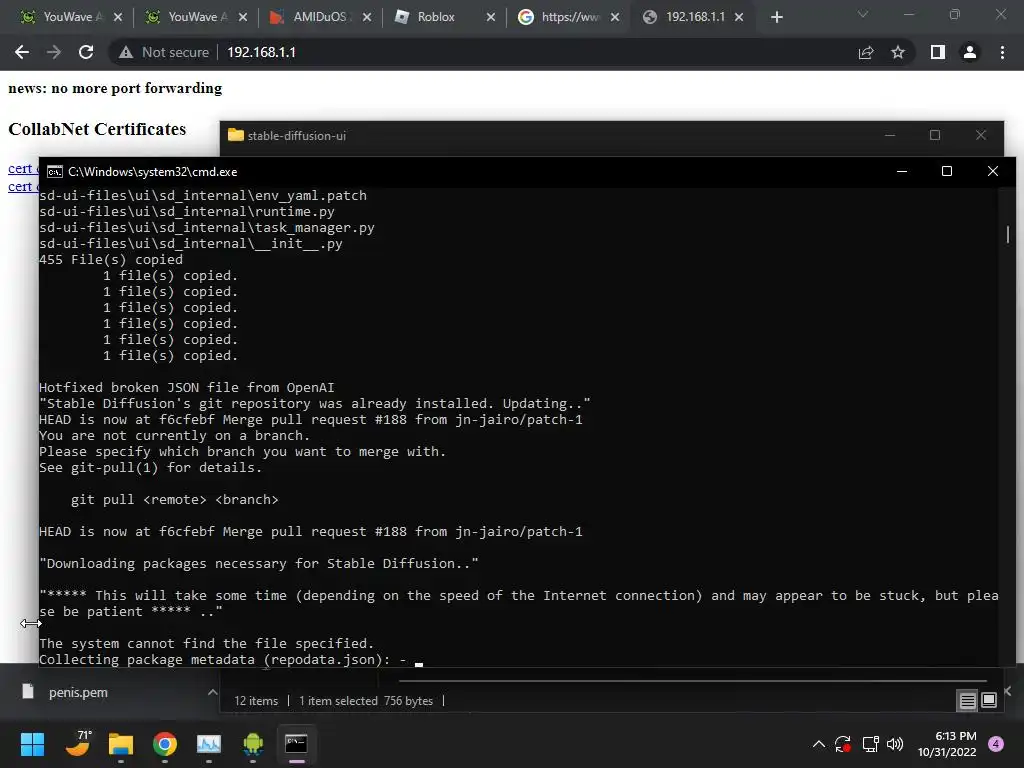Open tab search dropdown arrow
The width and height of the screenshot is (1024, 768).
tap(863, 14)
